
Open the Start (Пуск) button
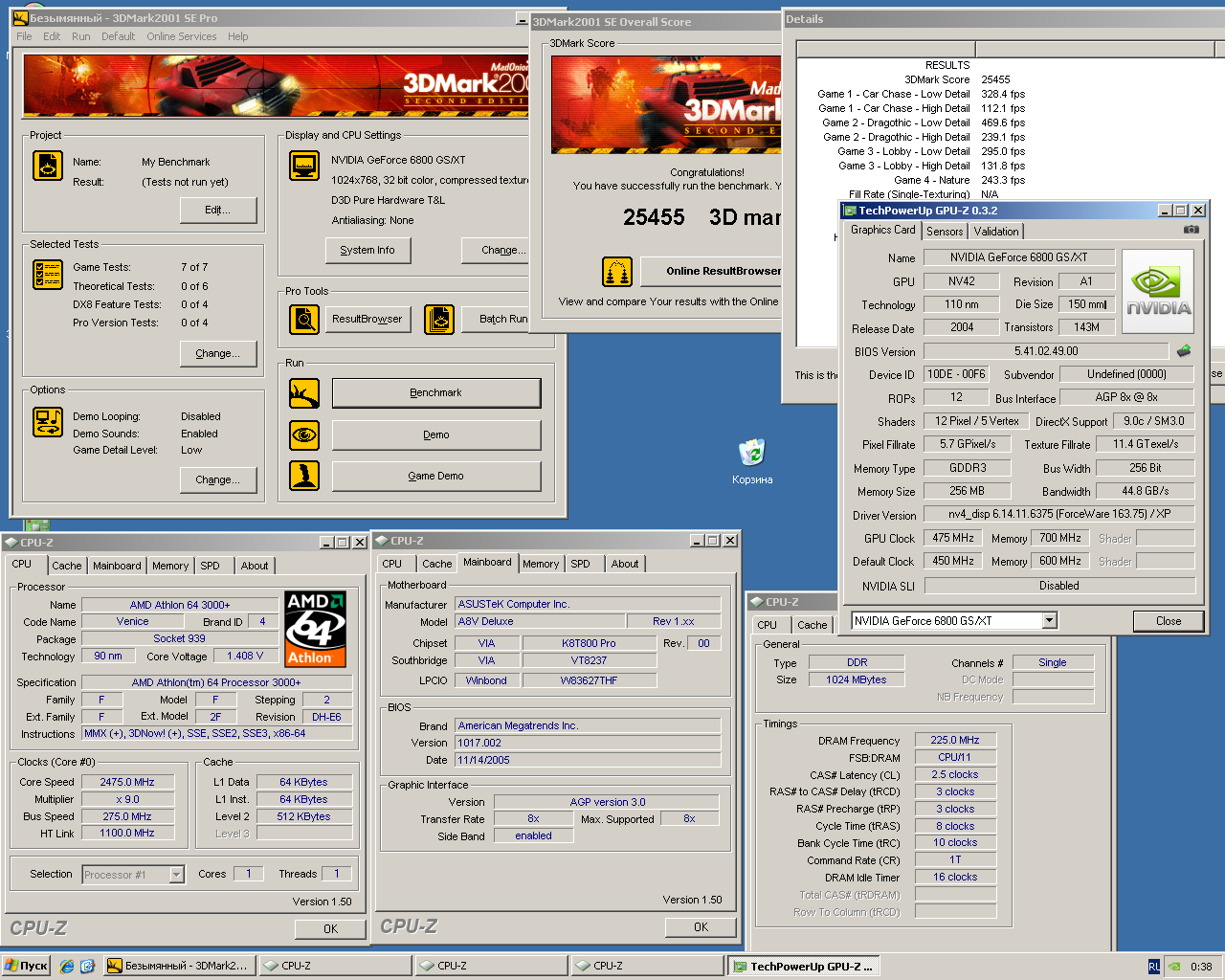(x=27, y=967)
